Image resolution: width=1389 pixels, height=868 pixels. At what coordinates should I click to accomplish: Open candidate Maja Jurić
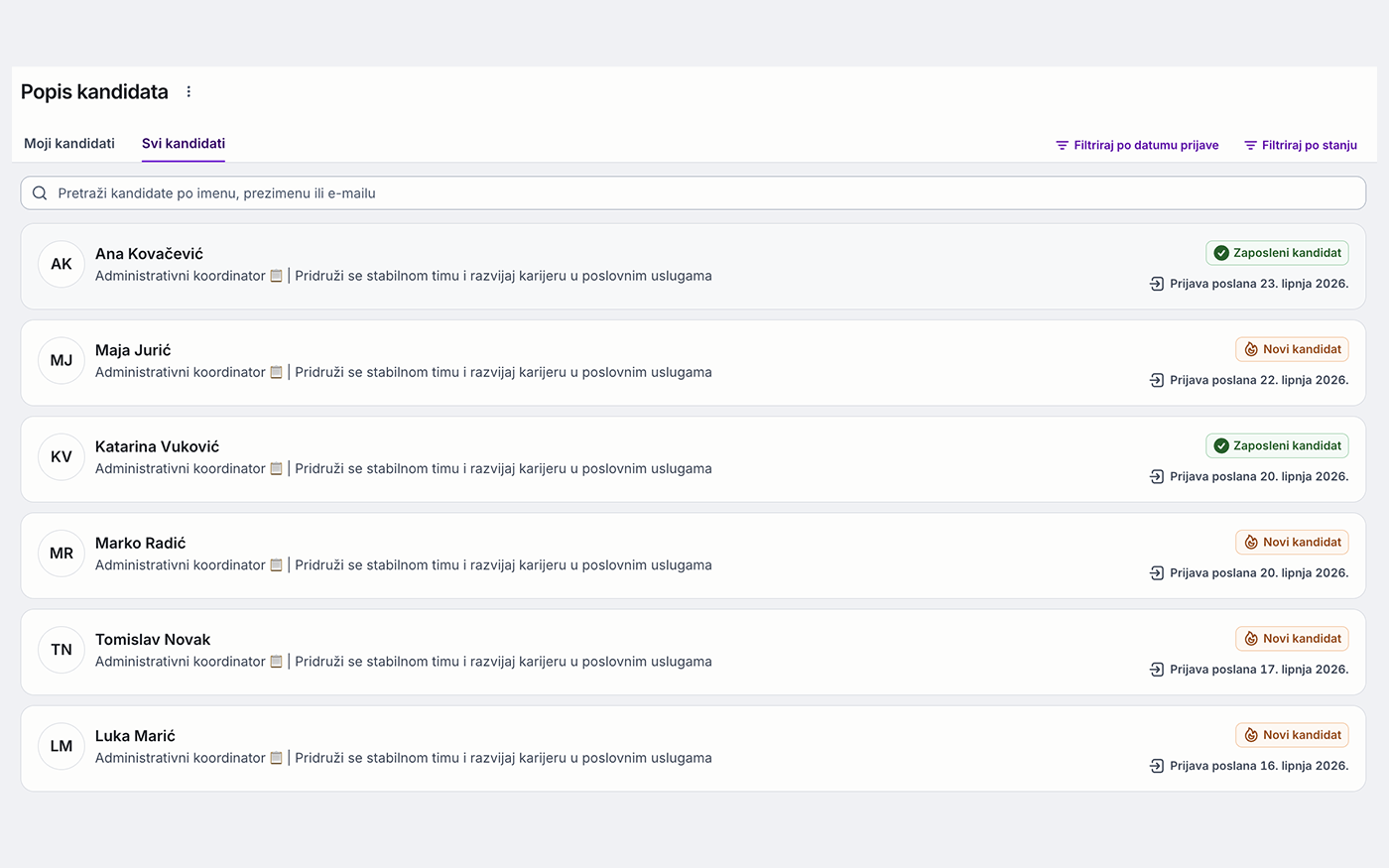694,362
